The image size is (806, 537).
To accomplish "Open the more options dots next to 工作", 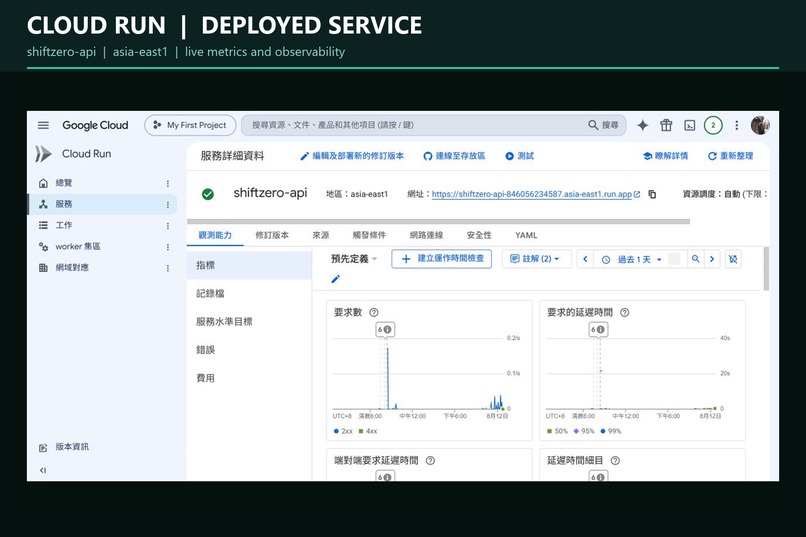I will pyautogui.click(x=168, y=226).
